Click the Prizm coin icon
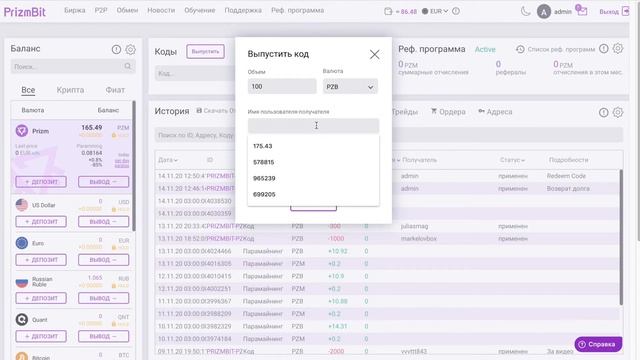Image resolution: width=640 pixels, height=360 pixels. coord(22,131)
